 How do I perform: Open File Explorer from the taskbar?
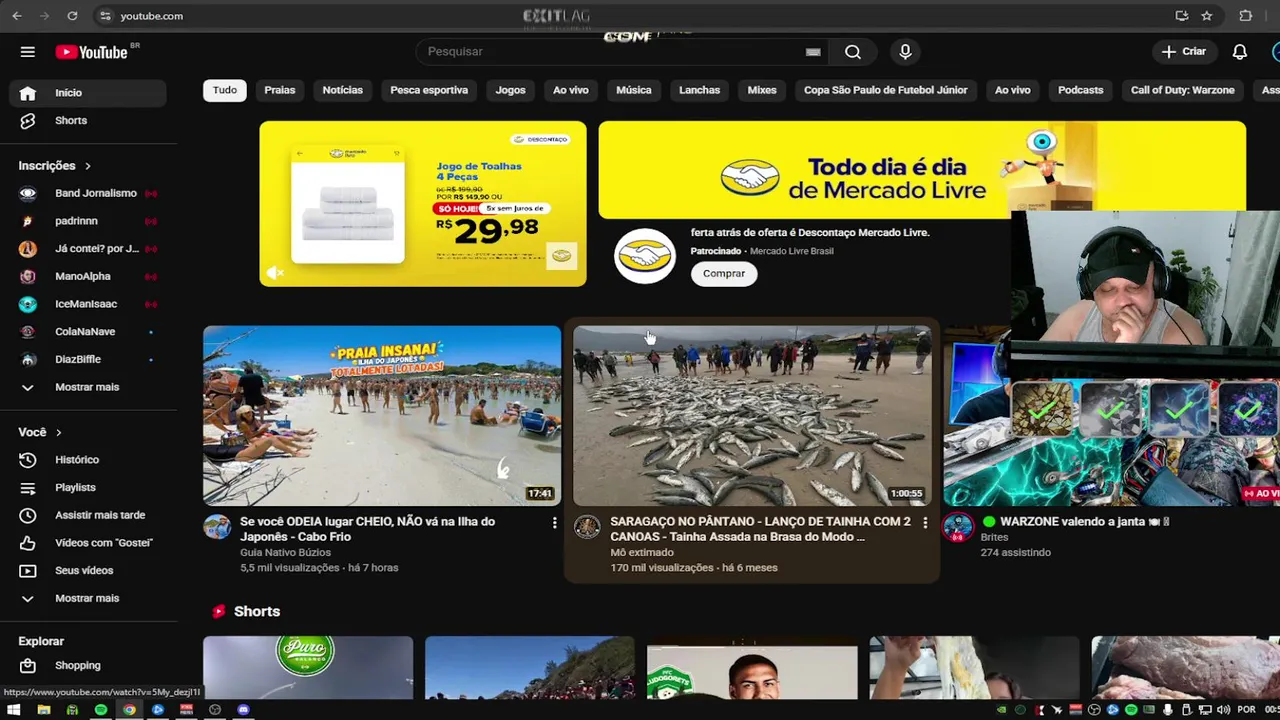click(x=43, y=710)
